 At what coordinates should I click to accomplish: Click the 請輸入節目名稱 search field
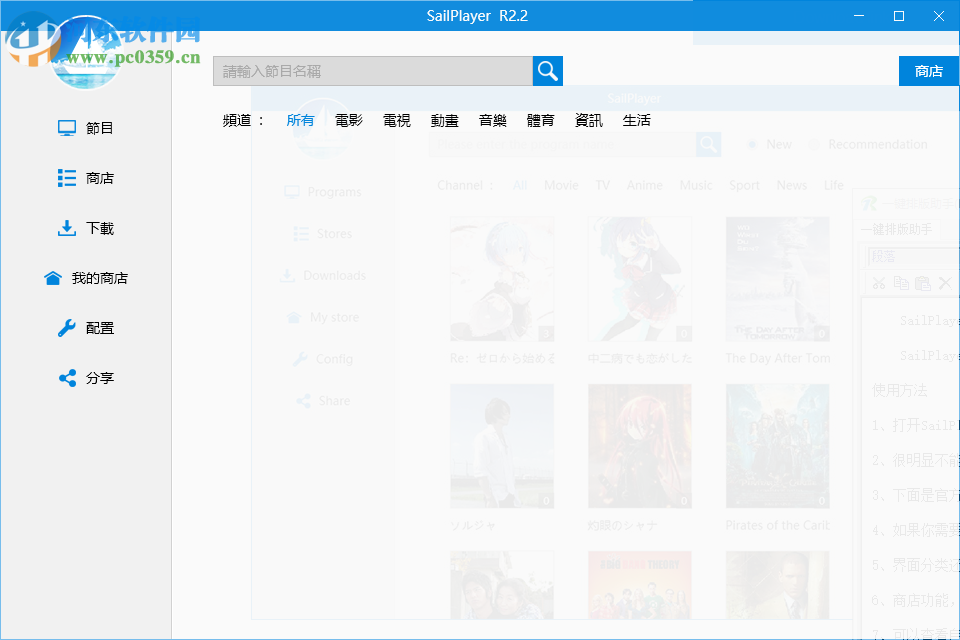(x=370, y=71)
